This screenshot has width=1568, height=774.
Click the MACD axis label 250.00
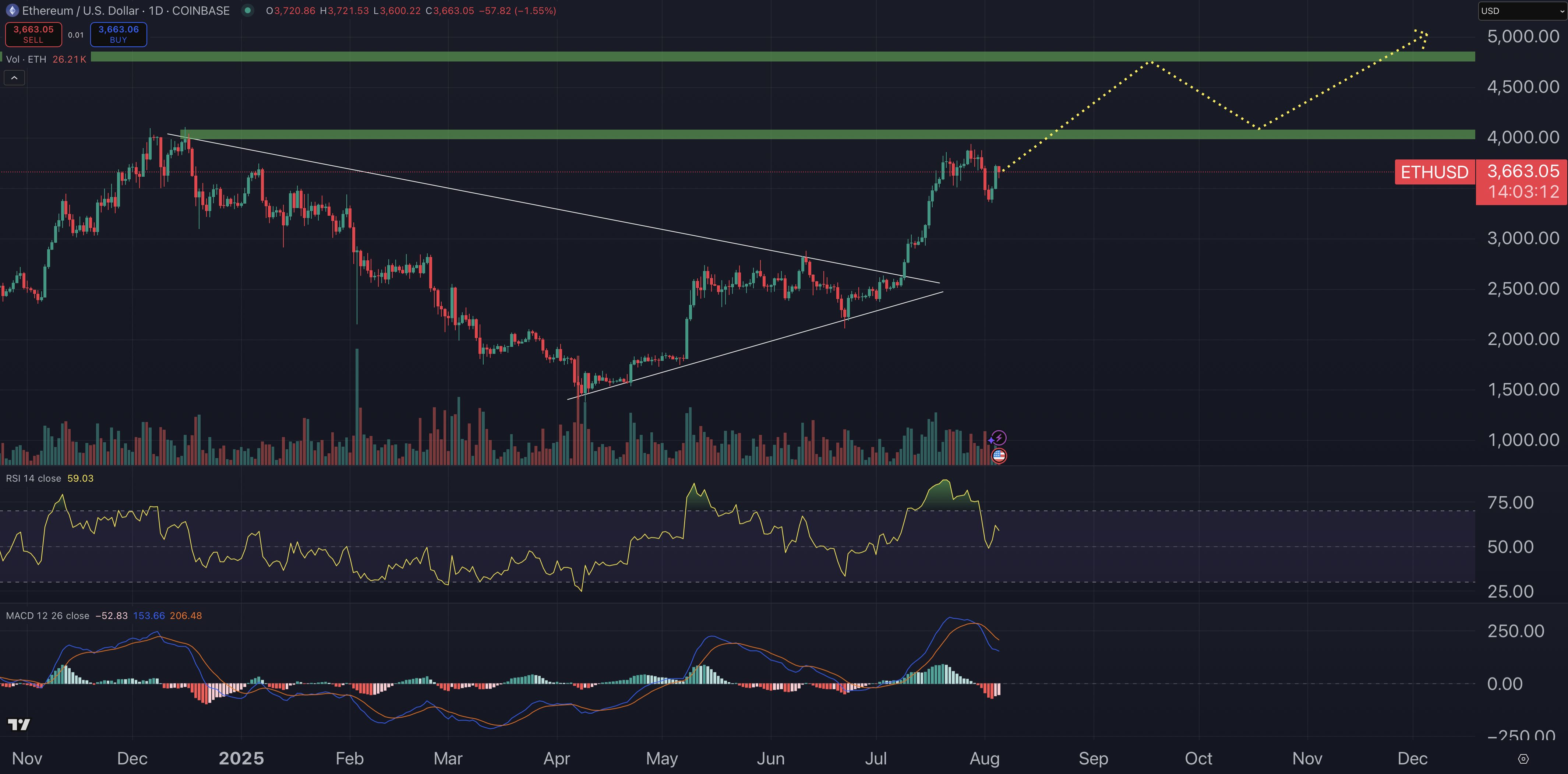point(1516,631)
